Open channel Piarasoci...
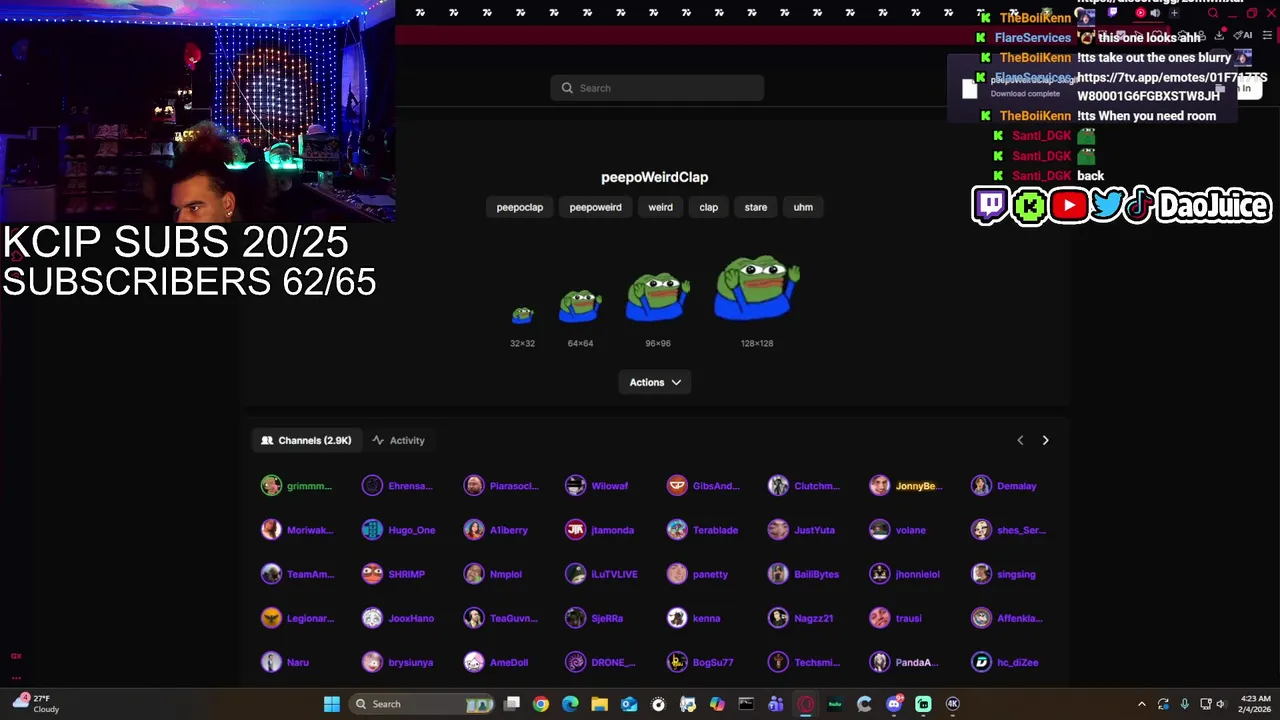1280x720 pixels. coord(501,486)
